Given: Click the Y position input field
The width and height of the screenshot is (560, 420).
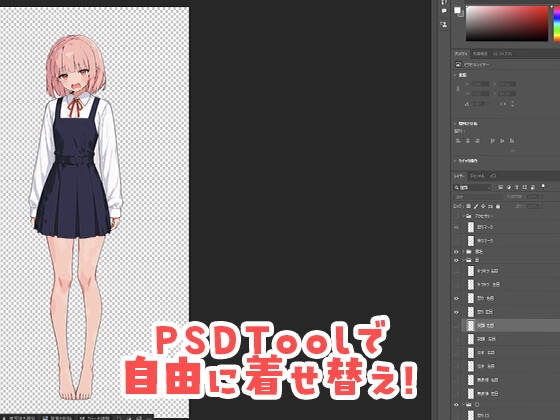Looking at the screenshot, I should (507, 94).
